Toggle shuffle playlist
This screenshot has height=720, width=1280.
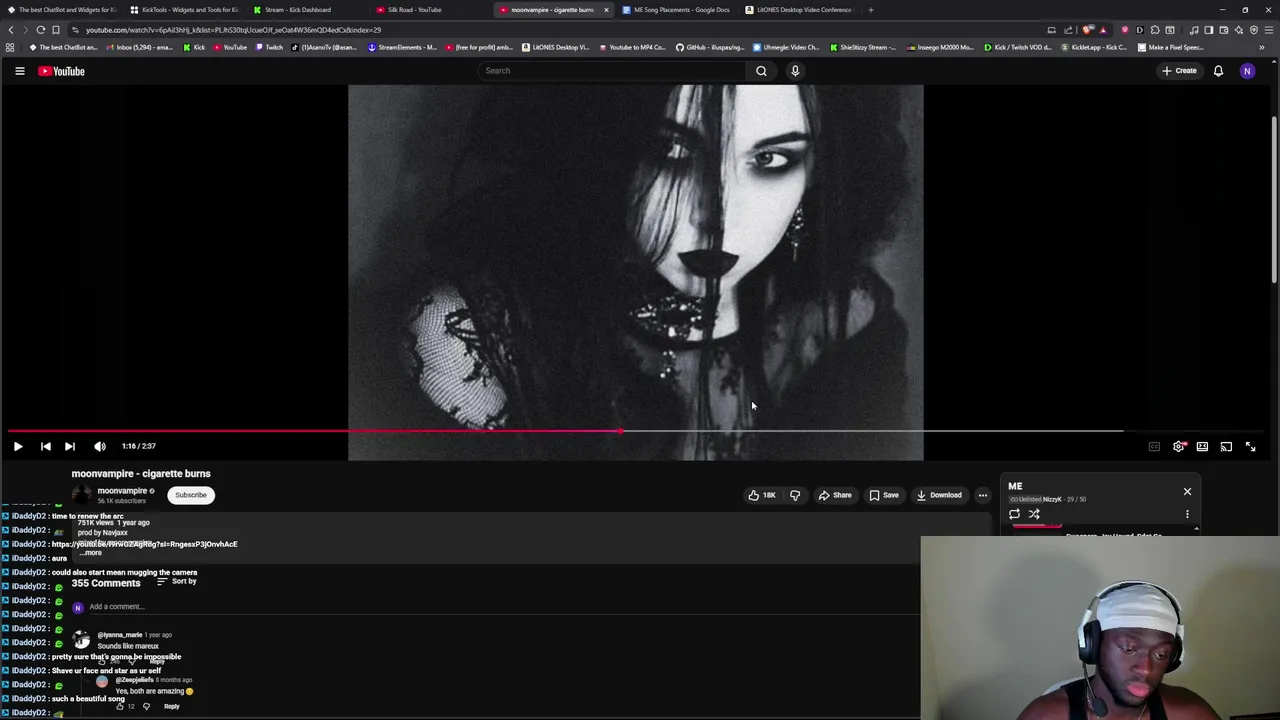pos(1034,514)
